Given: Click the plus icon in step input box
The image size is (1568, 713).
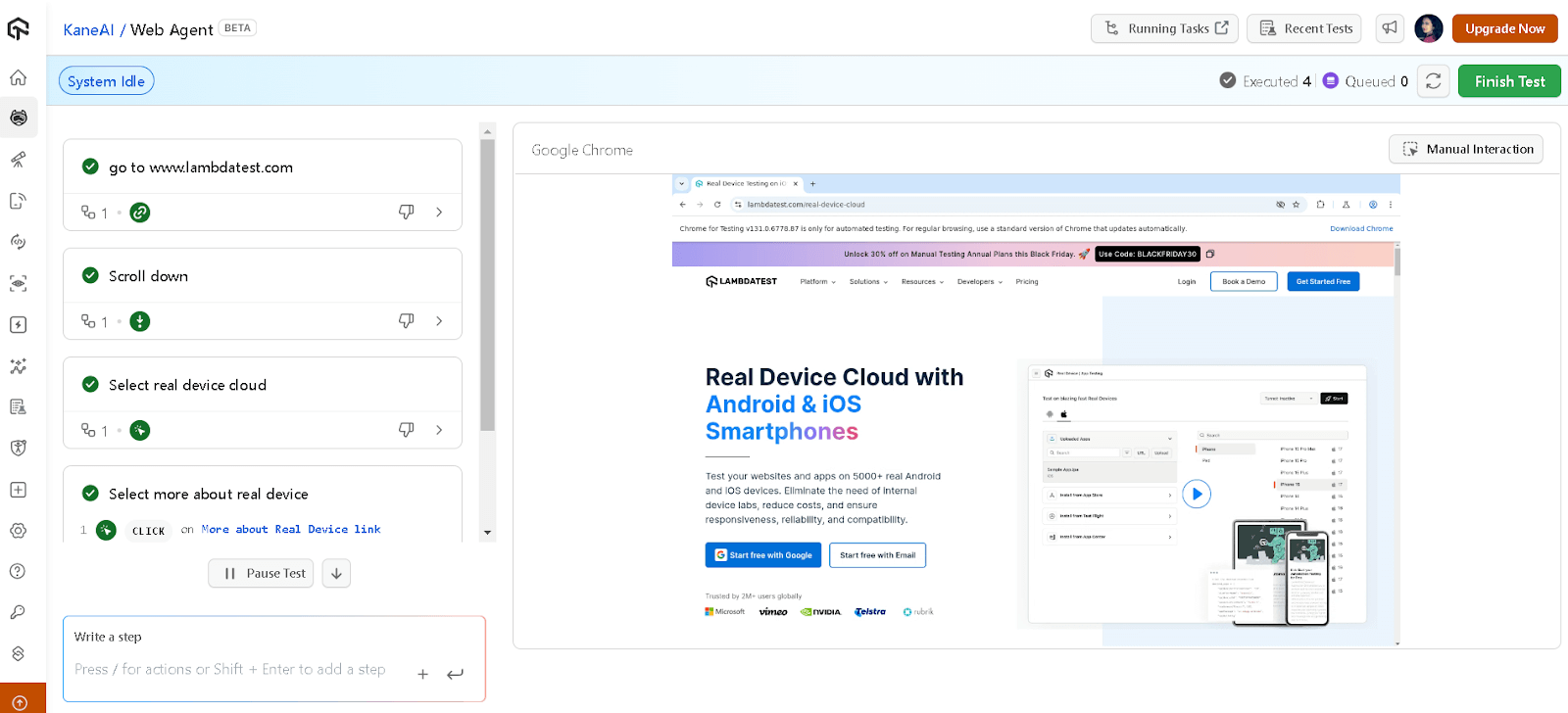Looking at the screenshot, I should coord(422,674).
